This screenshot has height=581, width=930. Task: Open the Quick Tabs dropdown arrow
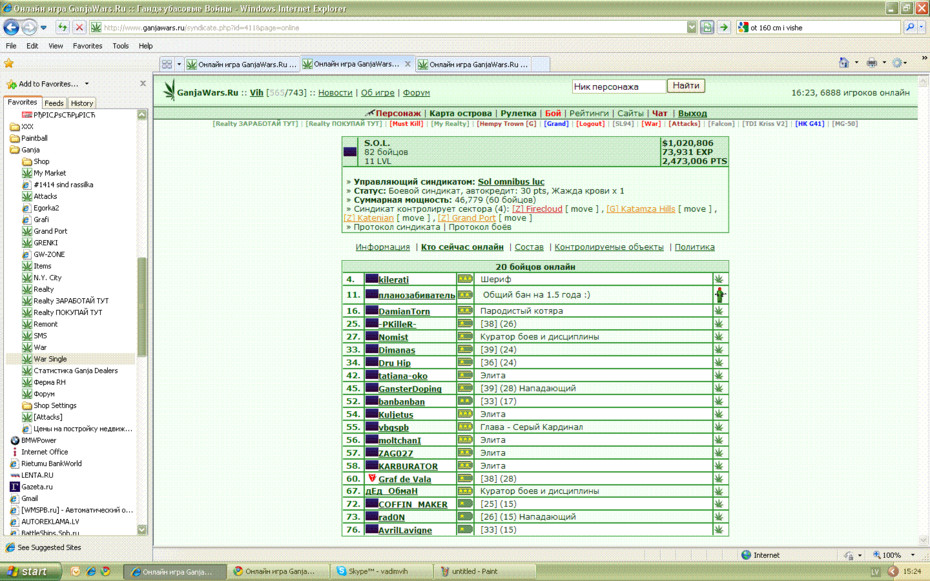pos(179,64)
